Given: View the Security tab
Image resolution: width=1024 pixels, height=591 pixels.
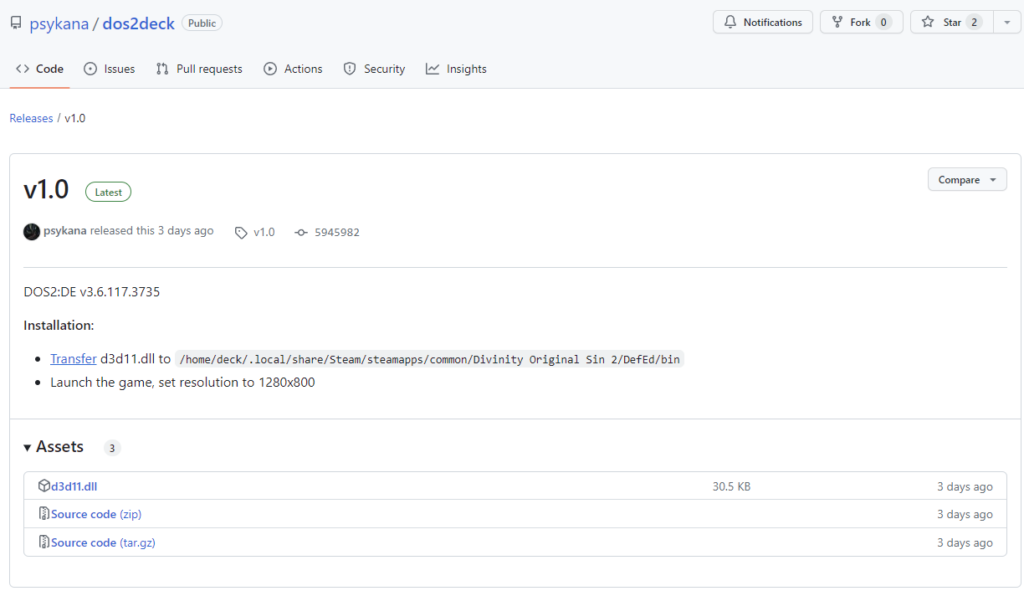Looking at the screenshot, I should tap(374, 69).
